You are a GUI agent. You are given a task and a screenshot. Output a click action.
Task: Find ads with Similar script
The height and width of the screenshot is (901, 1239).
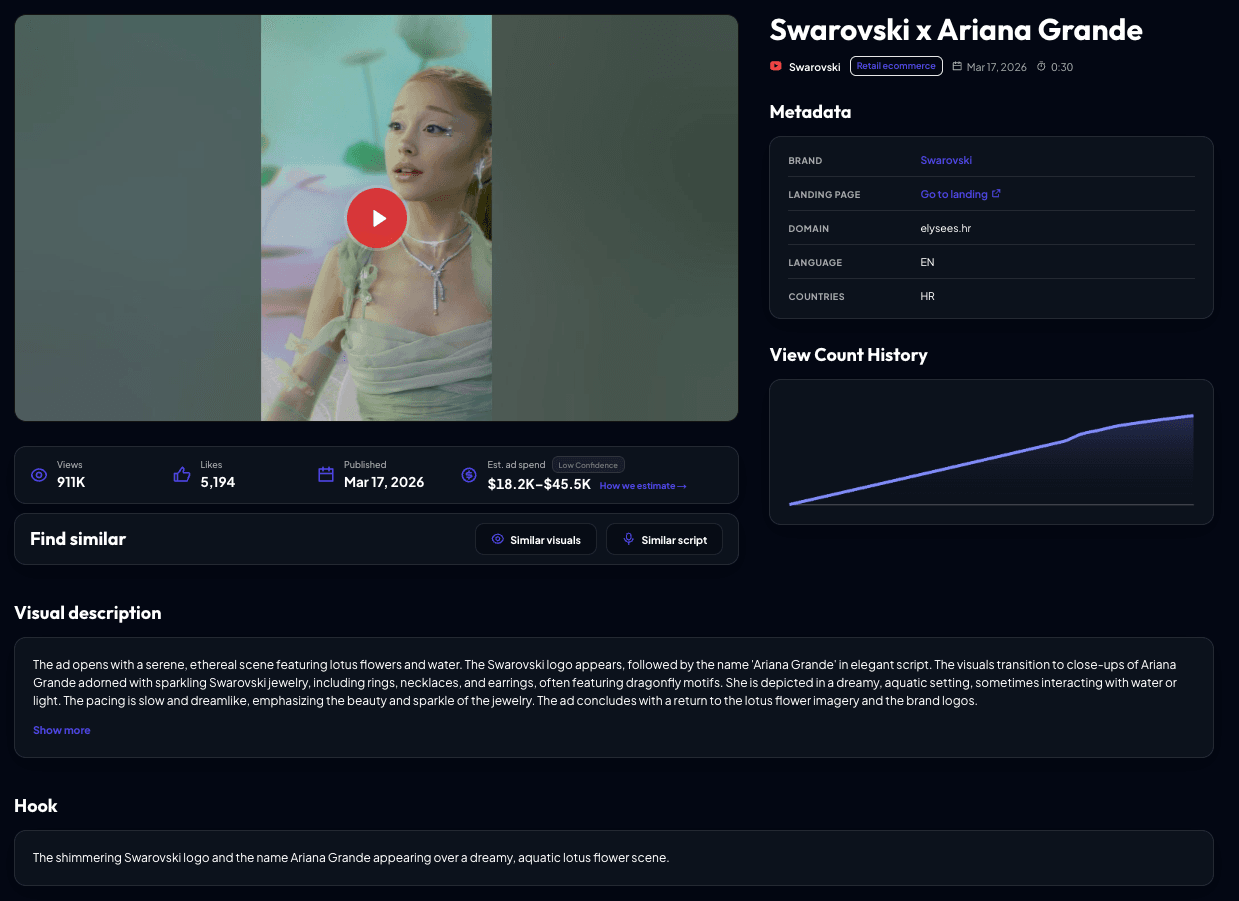tap(664, 540)
